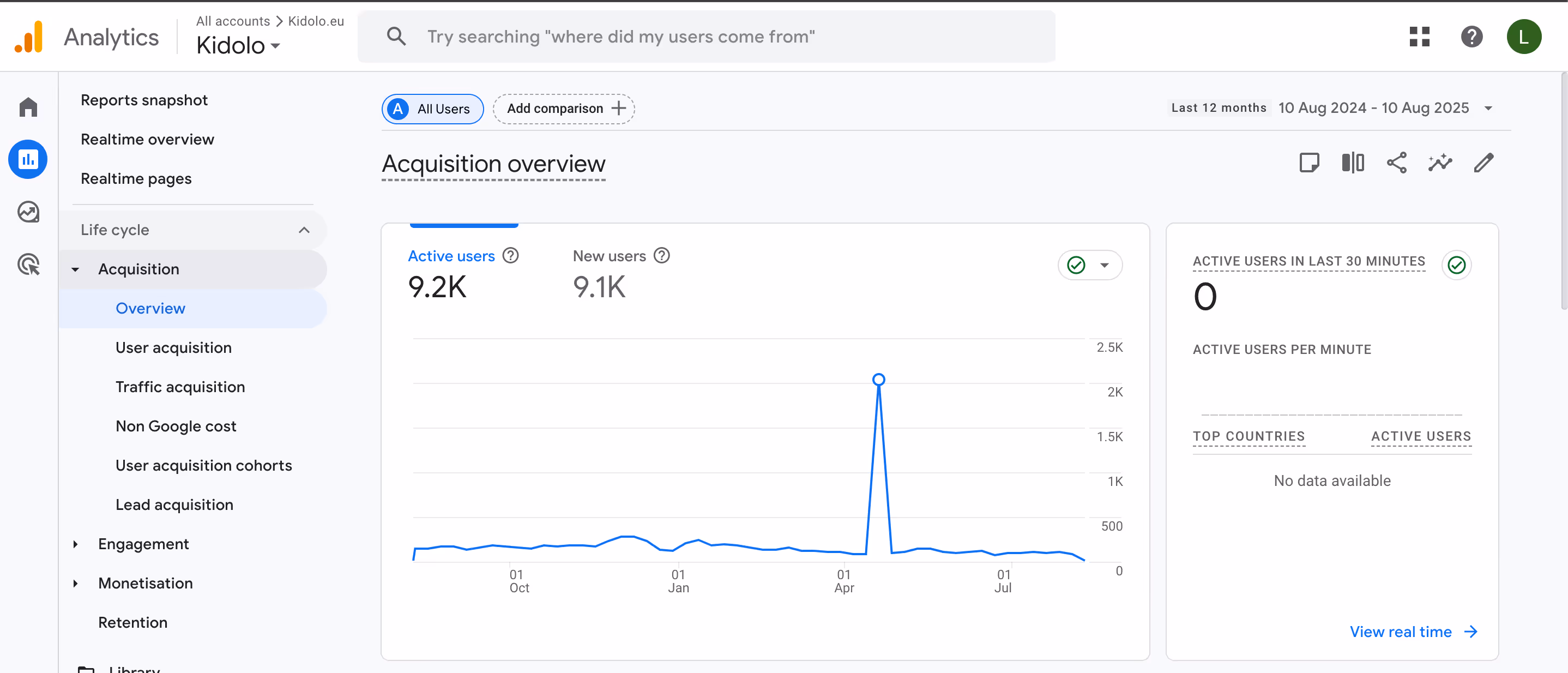Click the Add comparison button

(x=564, y=109)
